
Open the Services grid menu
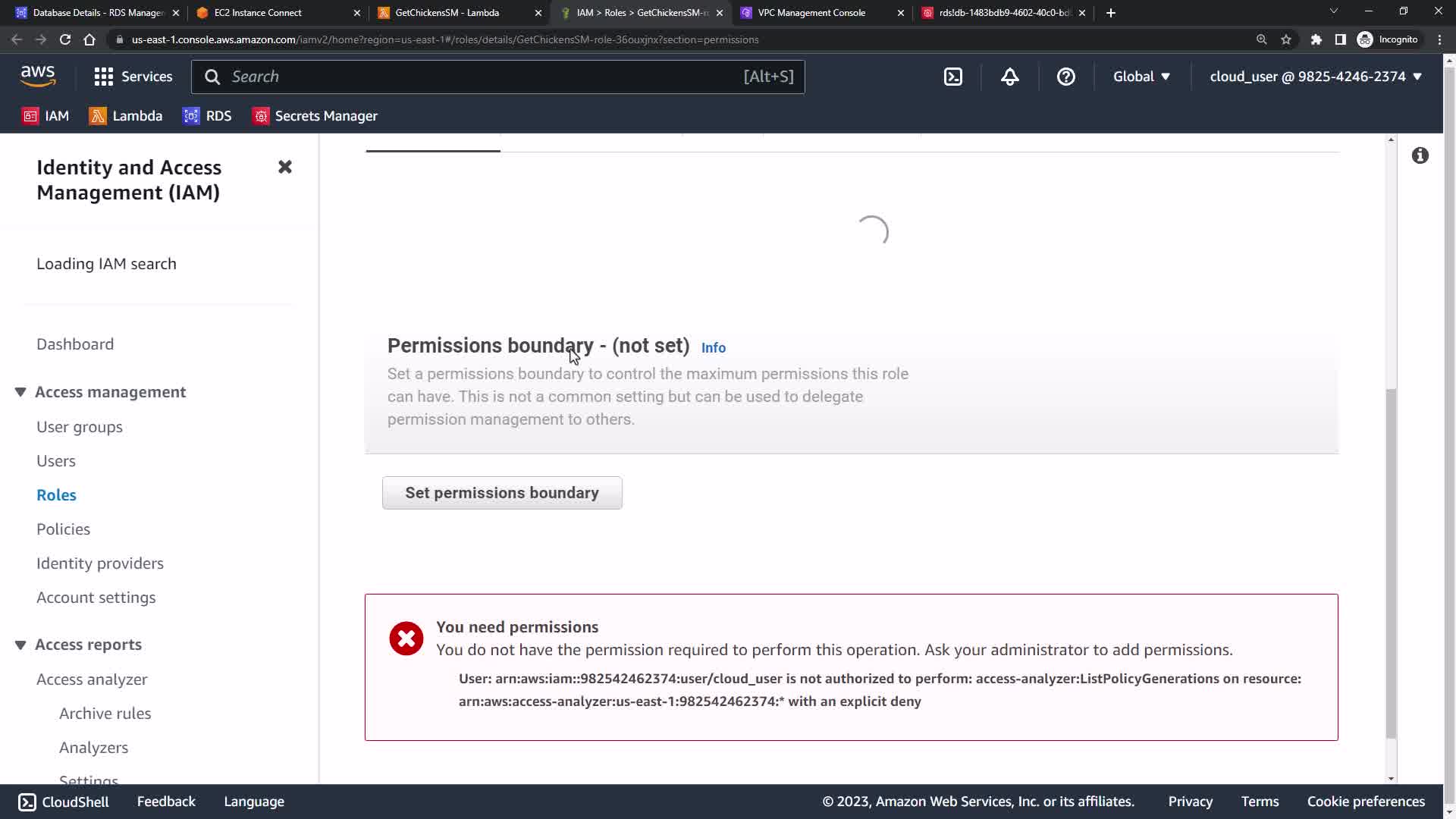[133, 77]
